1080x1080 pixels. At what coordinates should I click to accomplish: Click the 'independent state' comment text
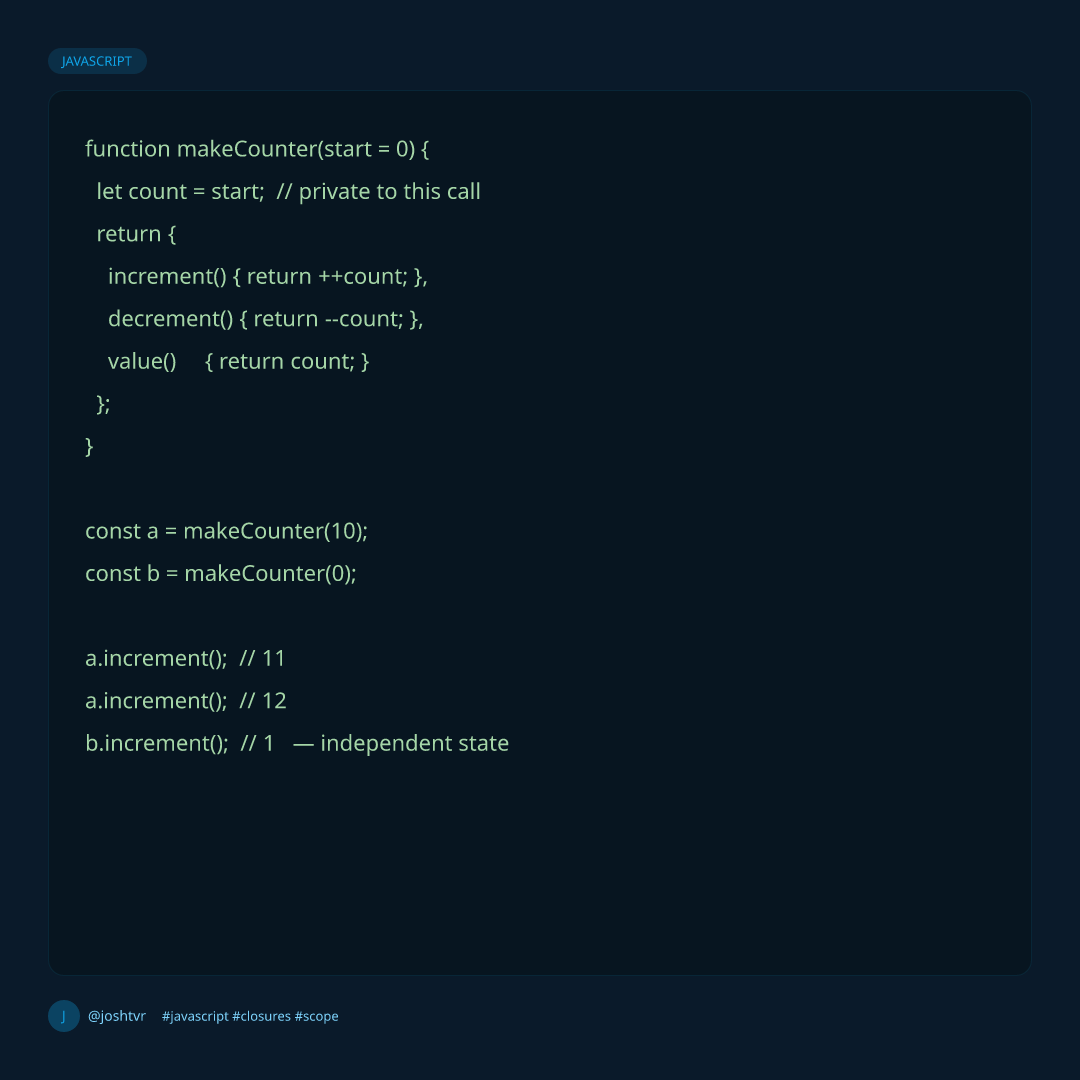(x=415, y=744)
